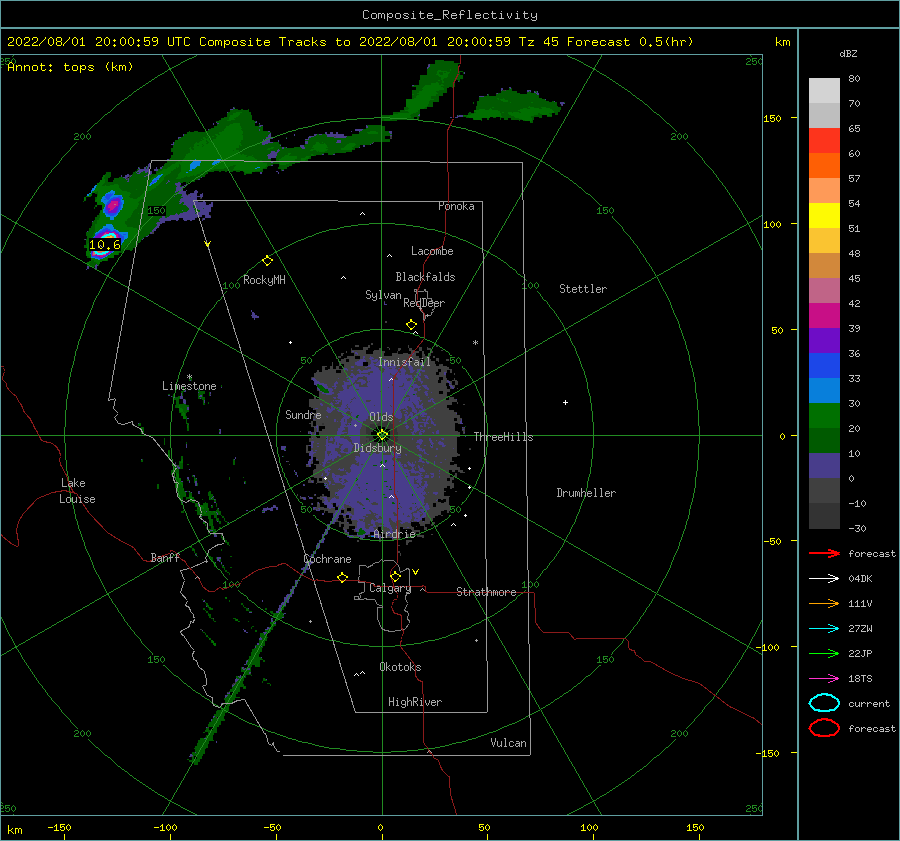
Task: Click the Okotoks label
Action: click(400, 667)
